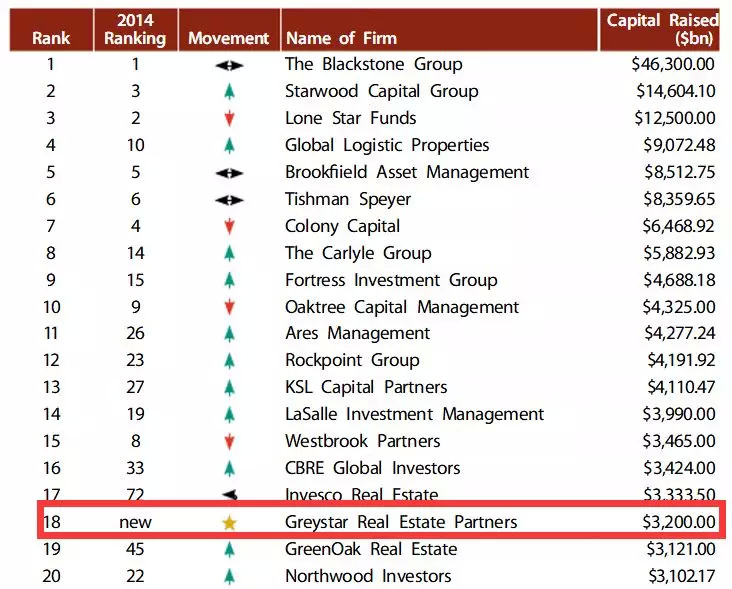Select the red down arrow for Colony Capital

pyautogui.click(x=229, y=227)
